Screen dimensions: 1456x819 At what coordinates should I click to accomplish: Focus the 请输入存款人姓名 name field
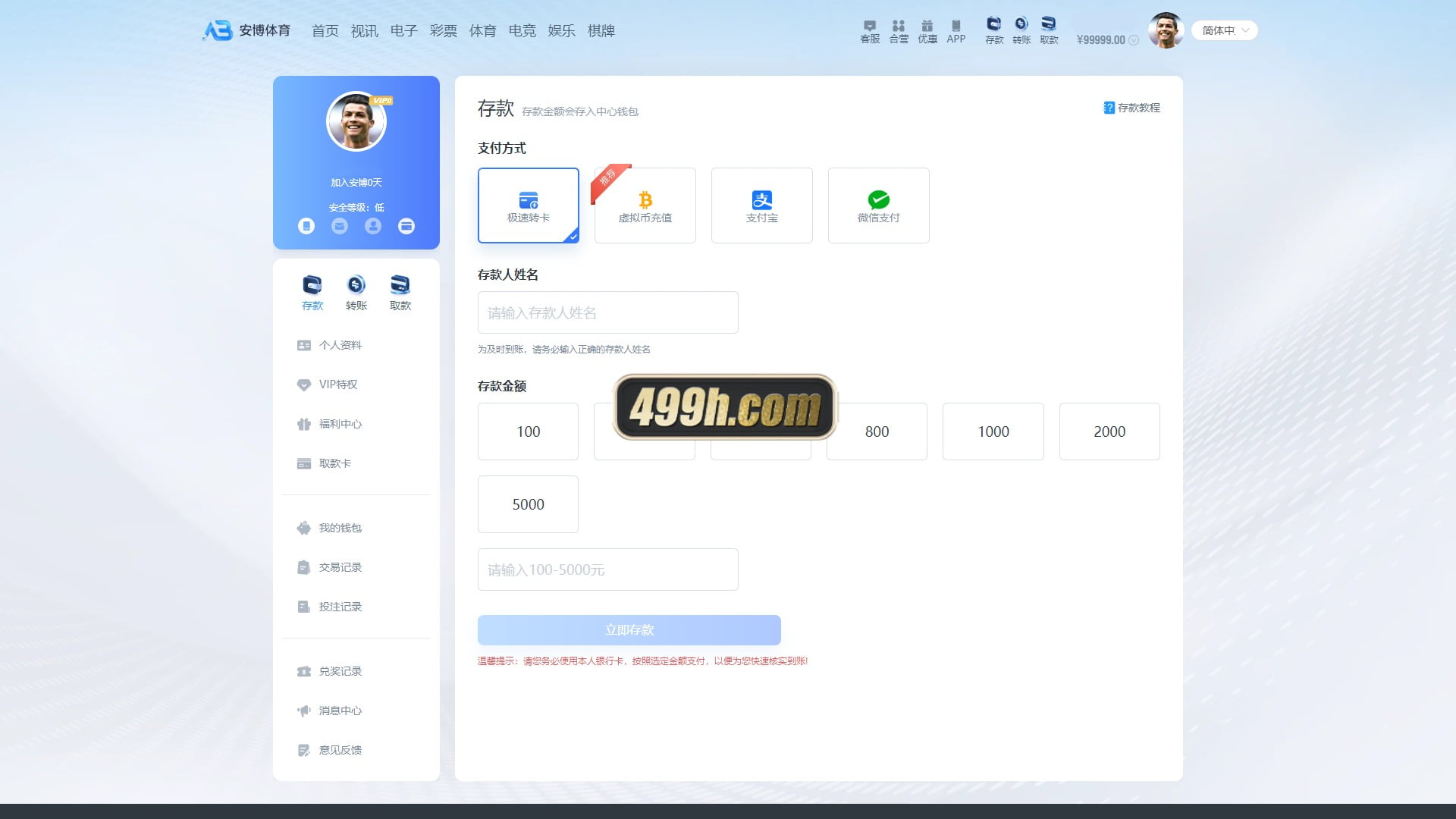coord(608,312)
